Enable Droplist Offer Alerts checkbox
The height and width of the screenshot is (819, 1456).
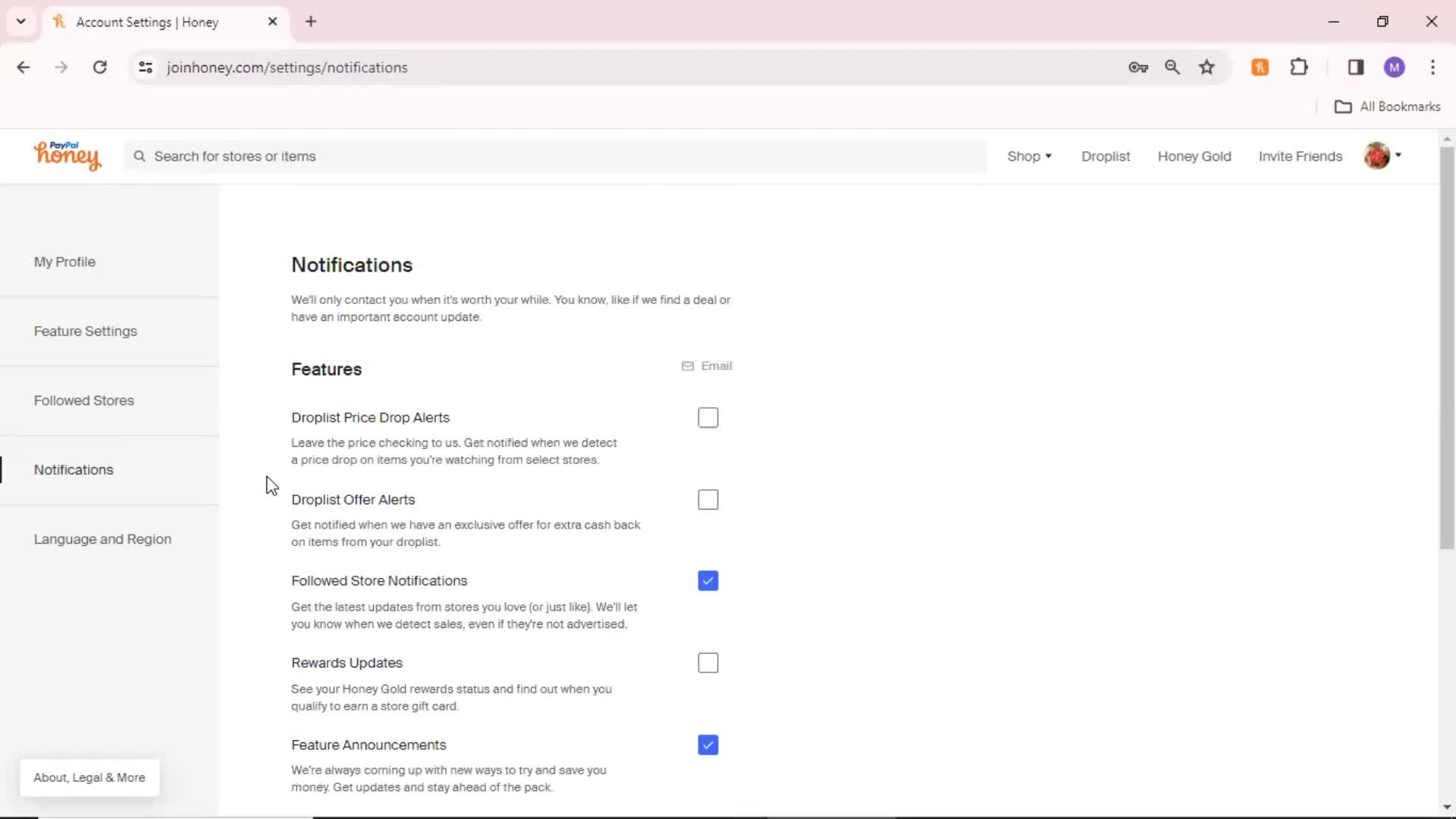(707, 499)
